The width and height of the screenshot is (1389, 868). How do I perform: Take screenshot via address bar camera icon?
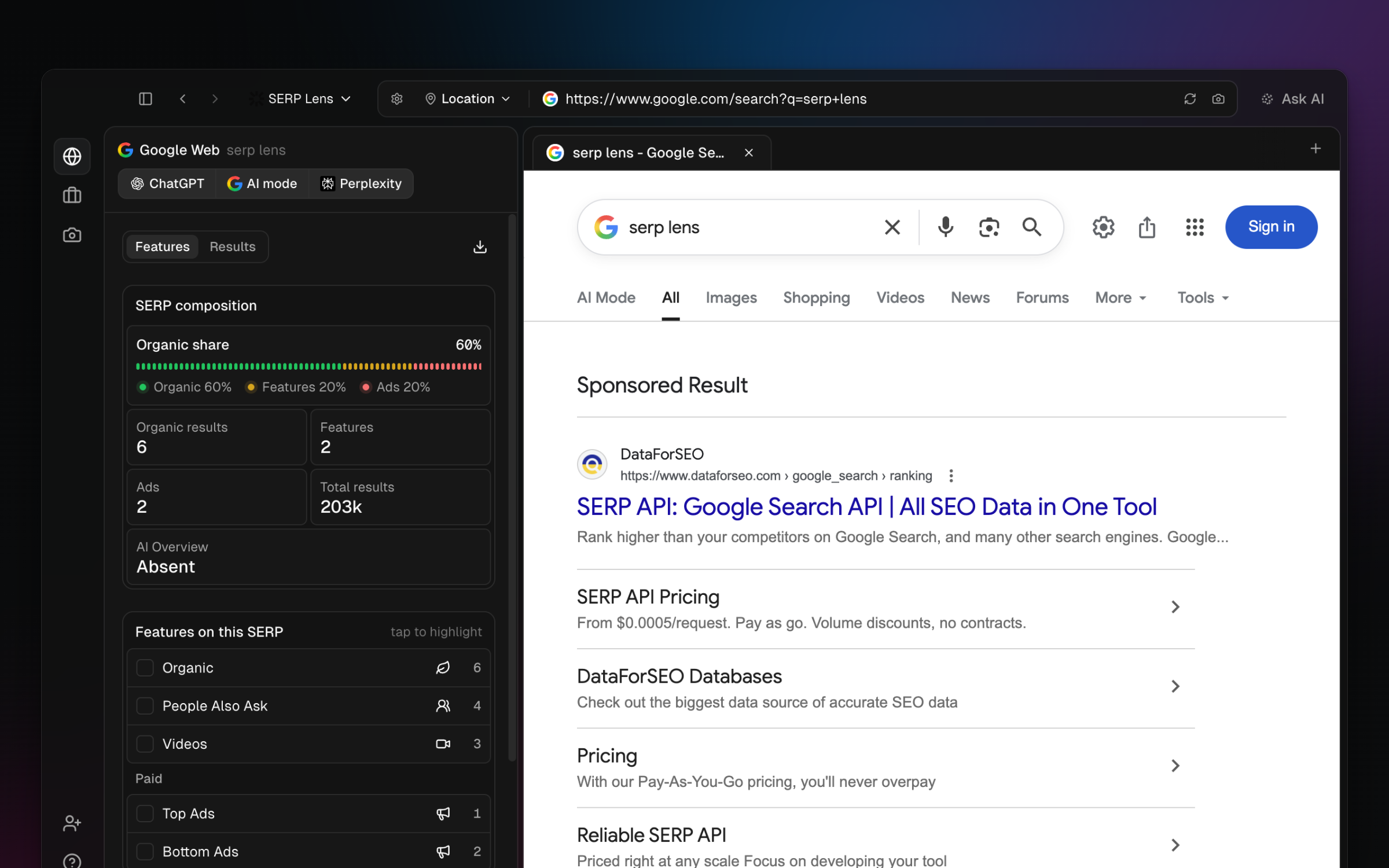coord(1218,99)
